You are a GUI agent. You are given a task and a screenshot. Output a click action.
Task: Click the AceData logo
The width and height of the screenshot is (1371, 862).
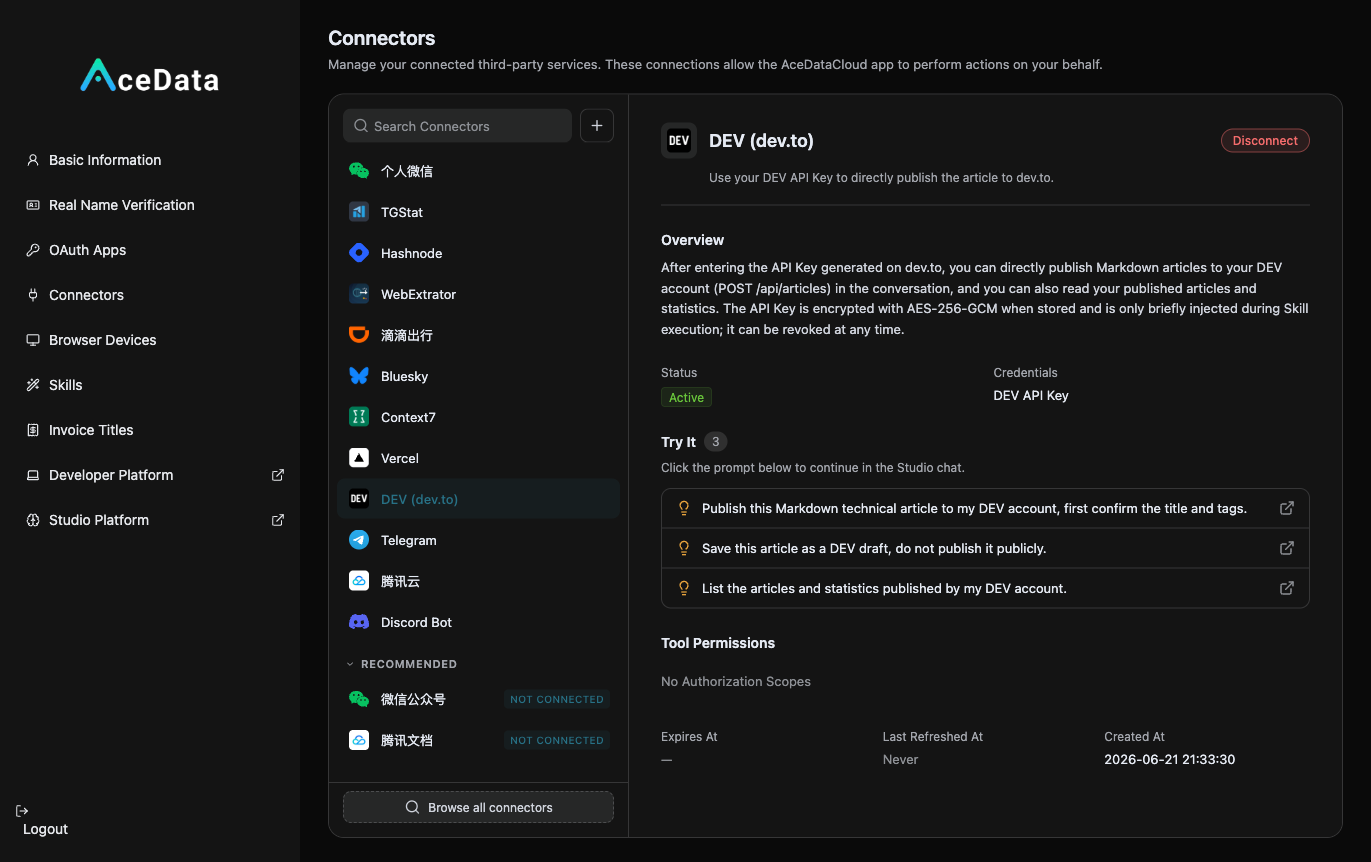pyautogui.click(x=150, y=77)
